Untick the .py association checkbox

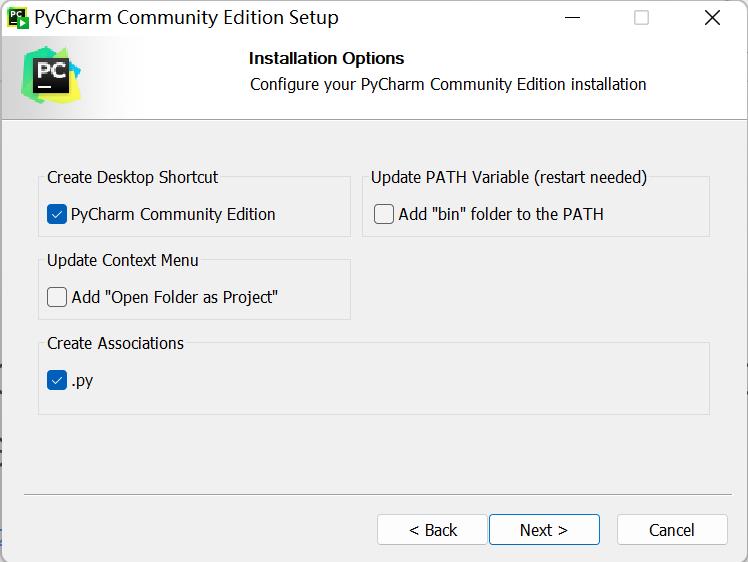pyautogui.click(x=57, y=380)
